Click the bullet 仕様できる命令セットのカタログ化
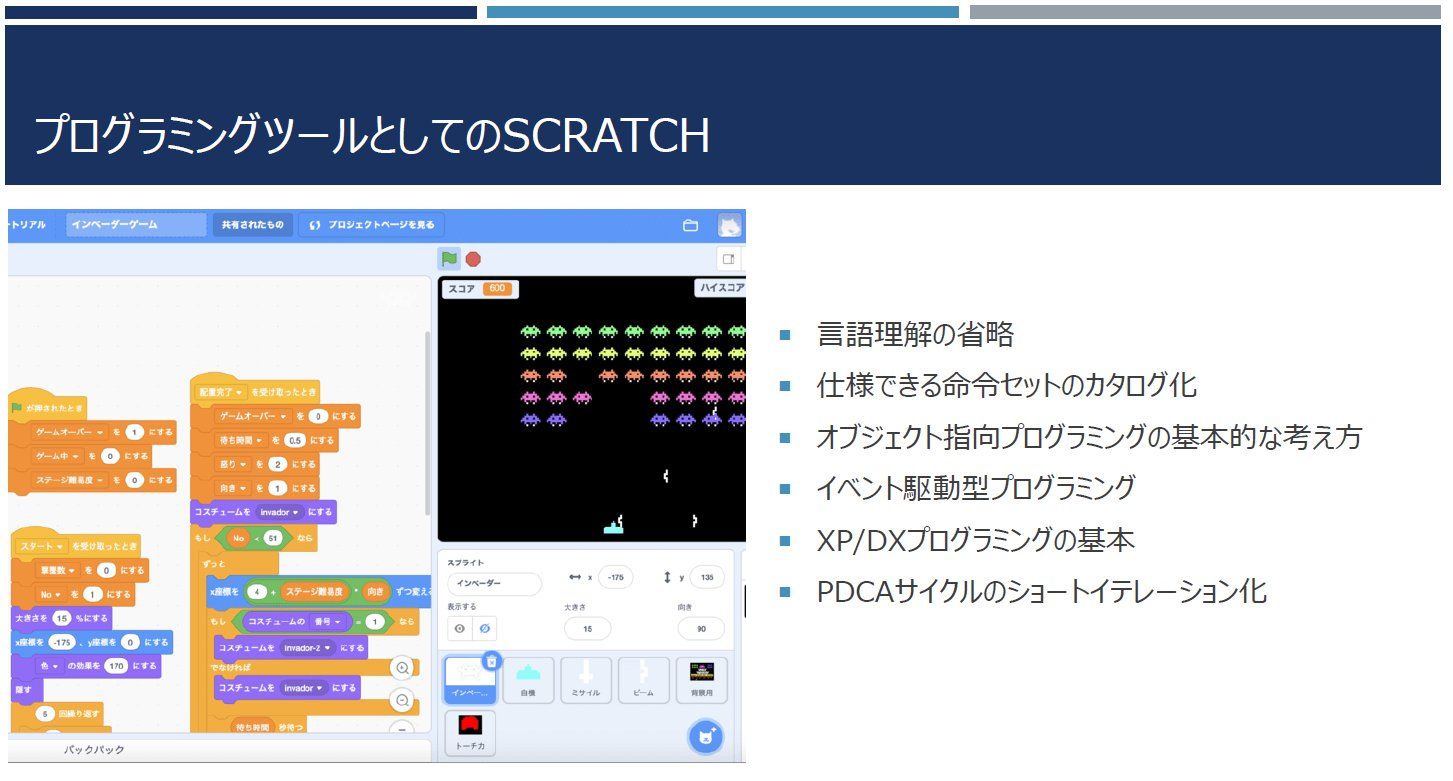 click(1006, 385)
